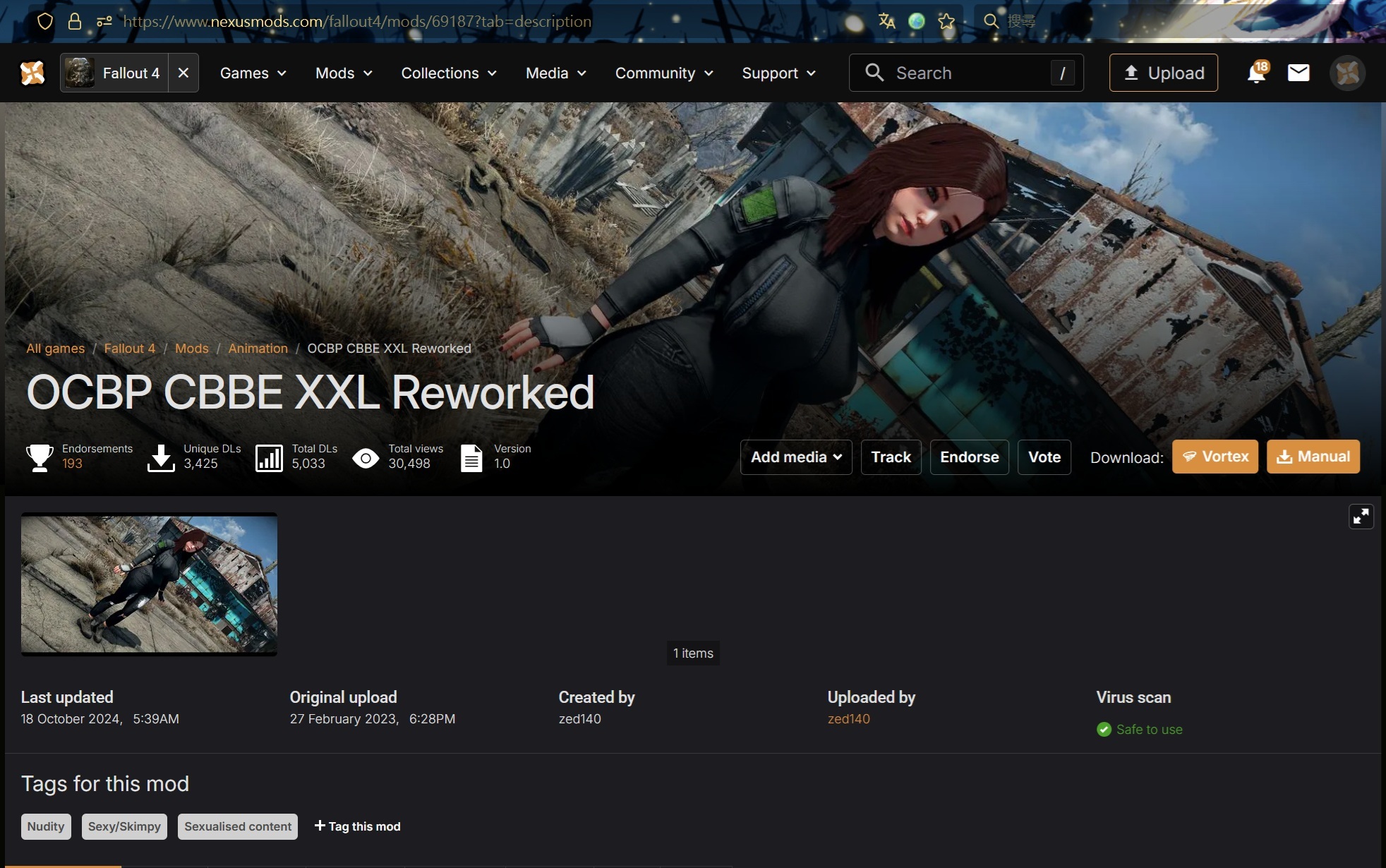This screenshot has height=868, width=1386.
Task: Click the Vote button
Action: (1044, 457)
